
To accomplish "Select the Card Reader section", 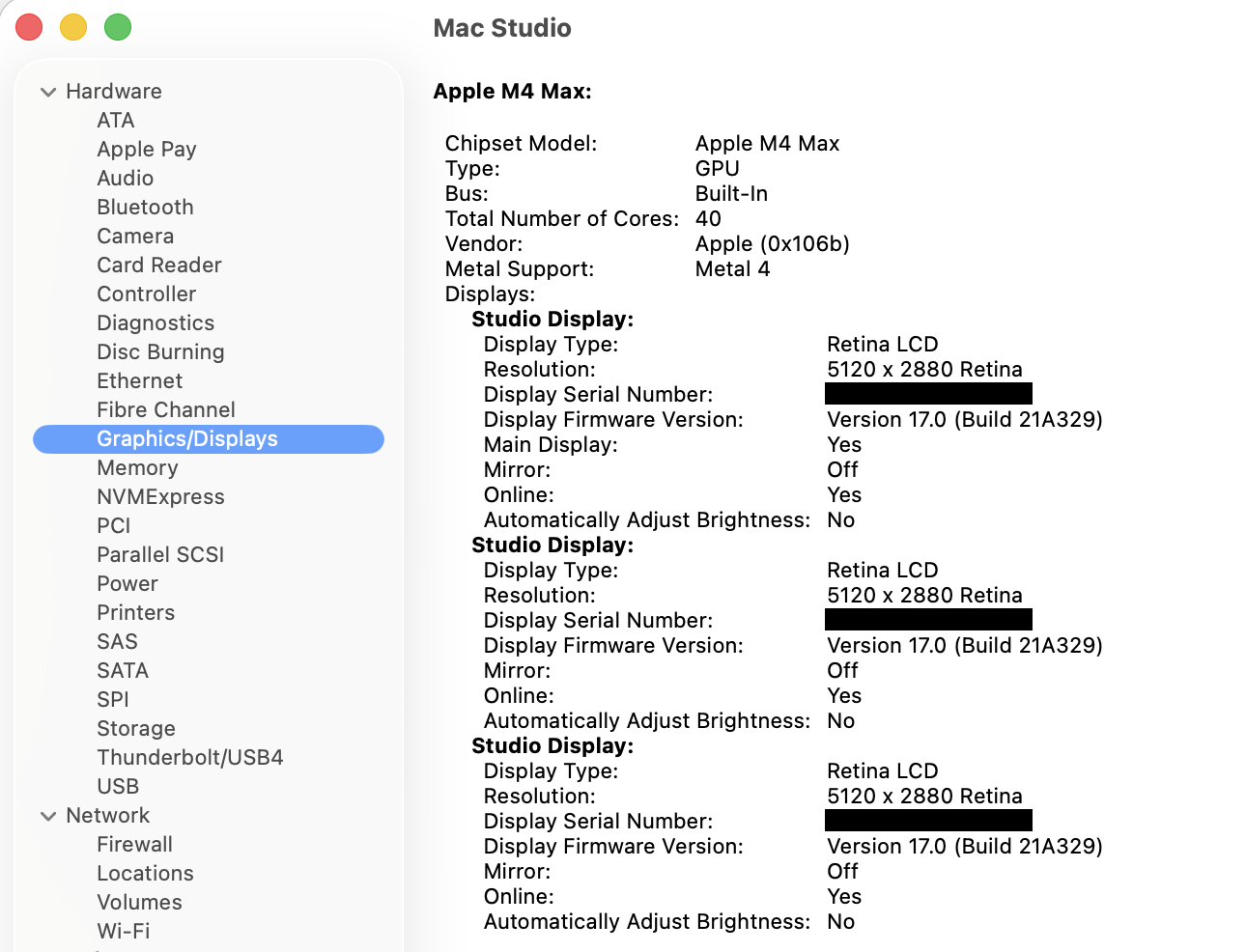I will [x=158, y=265].
